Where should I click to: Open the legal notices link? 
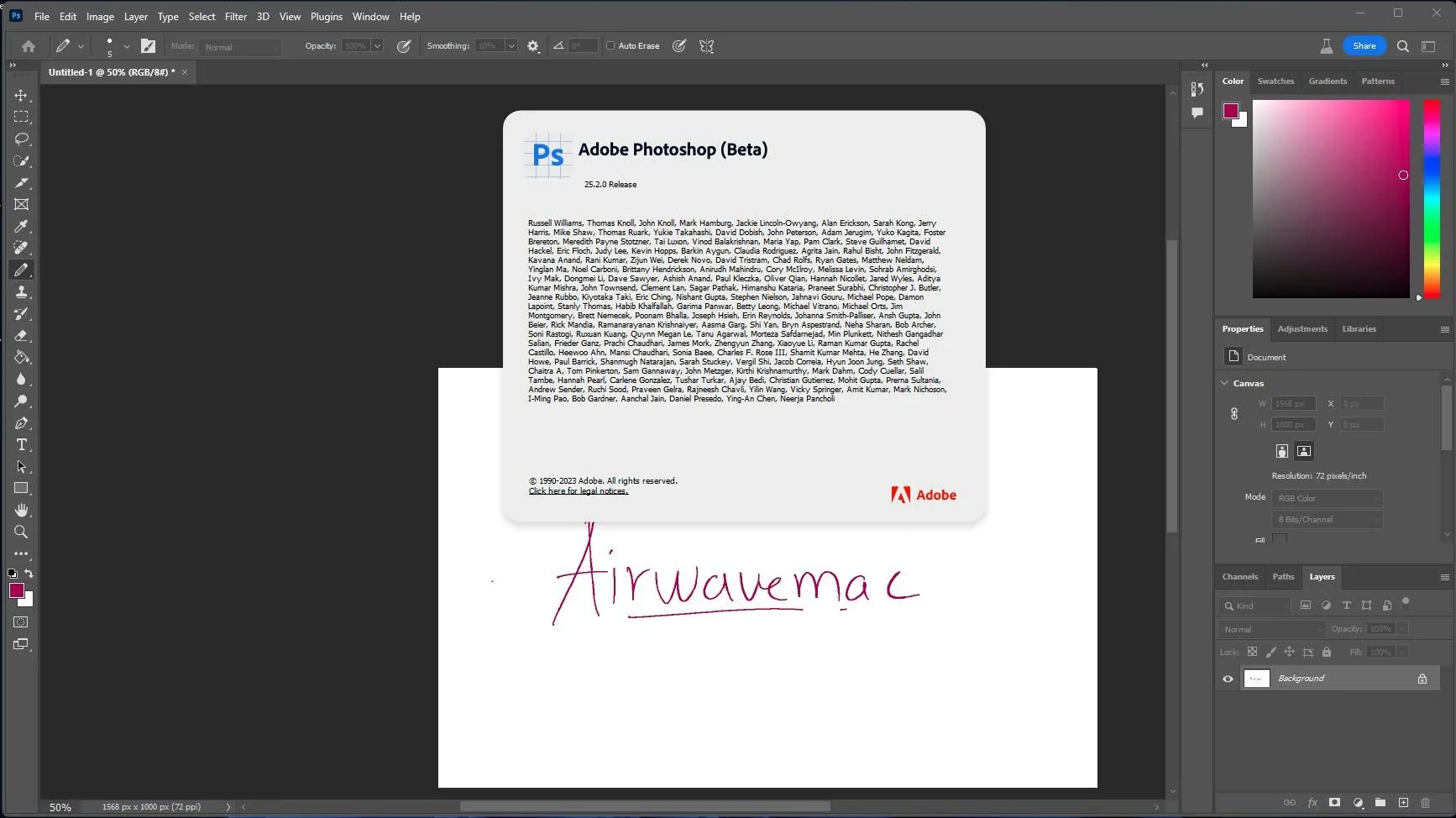[578, 491]
